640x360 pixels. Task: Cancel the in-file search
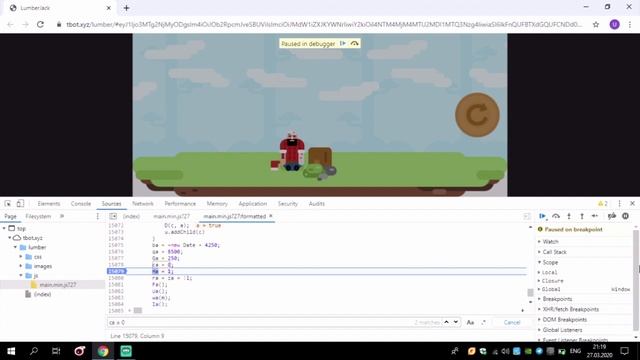point(512,322)
